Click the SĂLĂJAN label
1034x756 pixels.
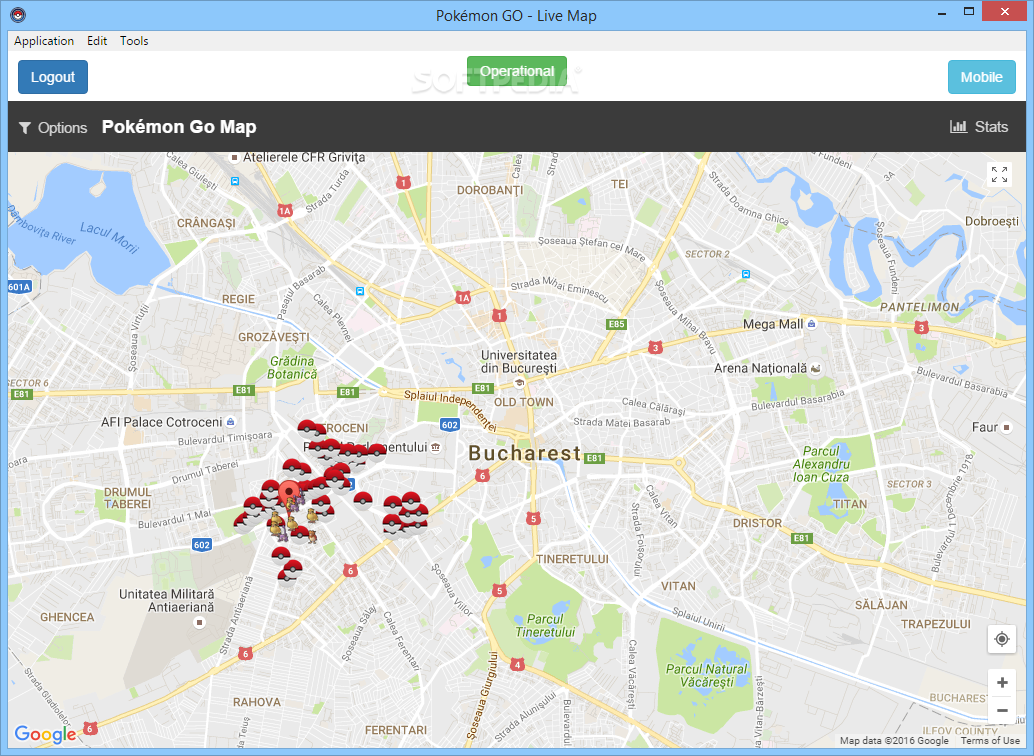coord(881,605)
